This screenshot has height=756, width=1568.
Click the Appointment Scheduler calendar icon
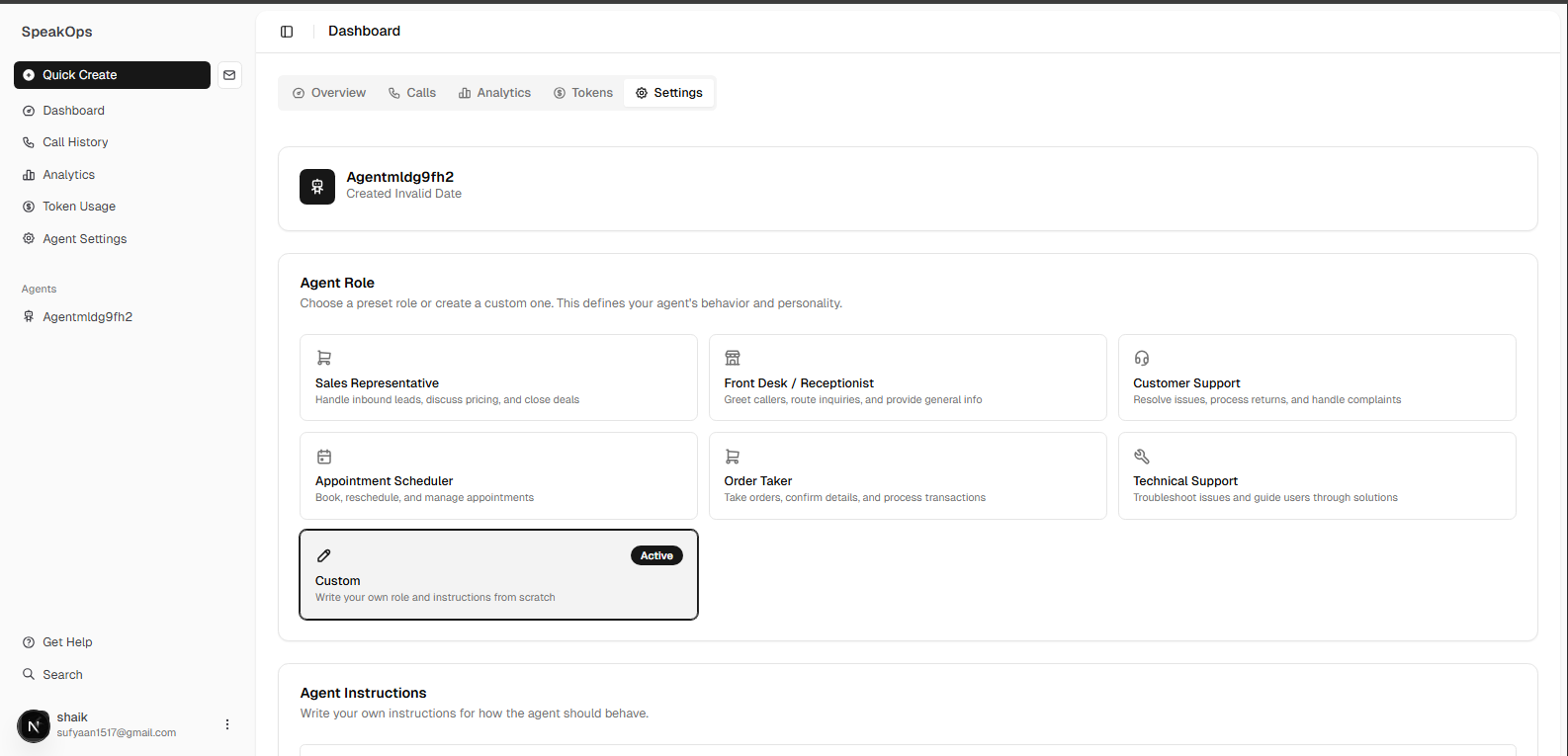click(x=324, y=457)
